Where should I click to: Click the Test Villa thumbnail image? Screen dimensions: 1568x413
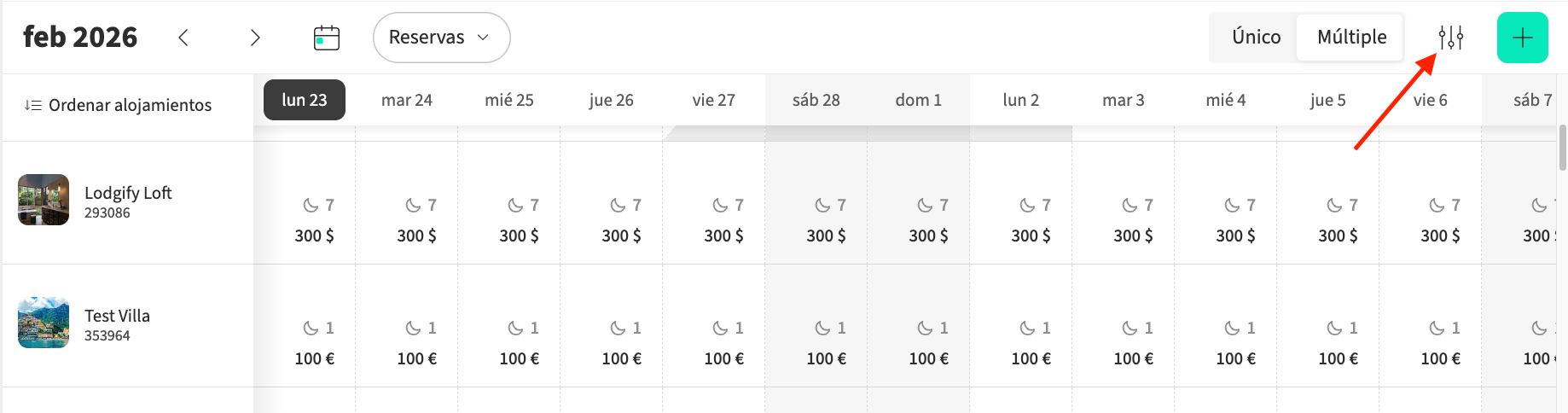pos(44,323)
